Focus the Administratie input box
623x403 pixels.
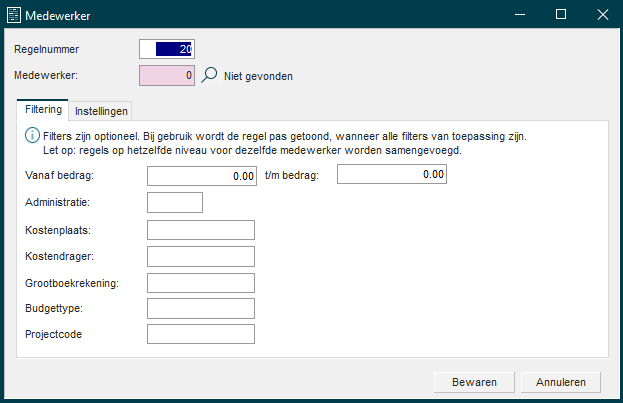[x=175, y=203]
